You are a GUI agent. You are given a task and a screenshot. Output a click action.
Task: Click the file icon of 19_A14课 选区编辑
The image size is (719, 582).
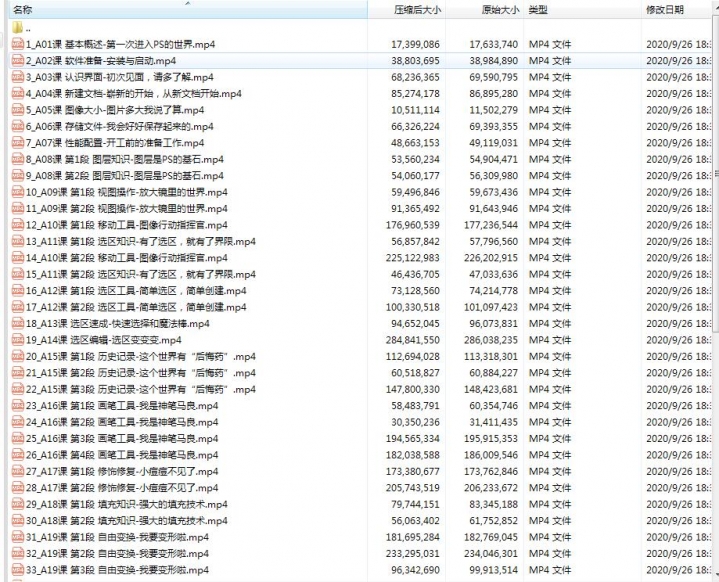coord(18,340)
